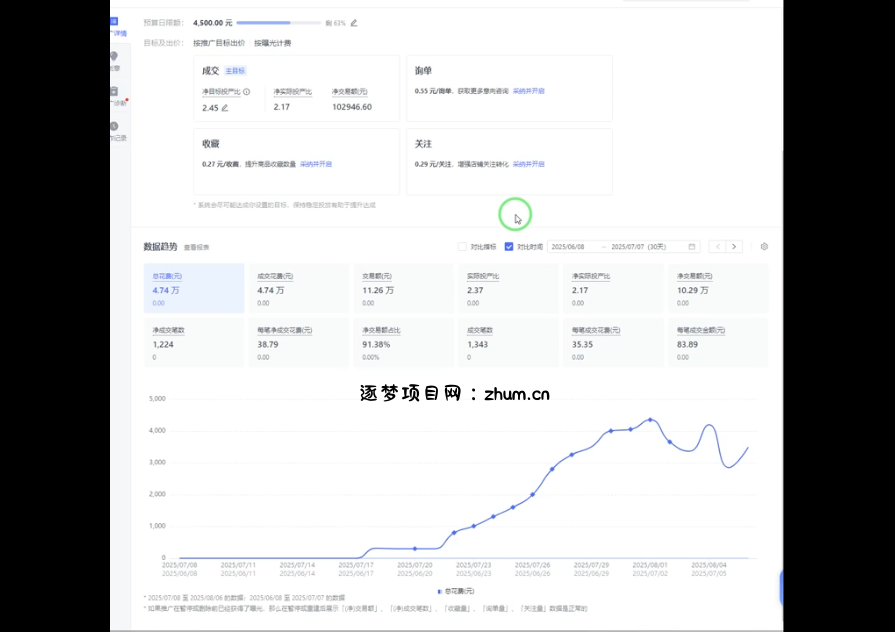Screen dimensions: 895x632
Task: Go to the next date period arrow
Action: point(734,246)
